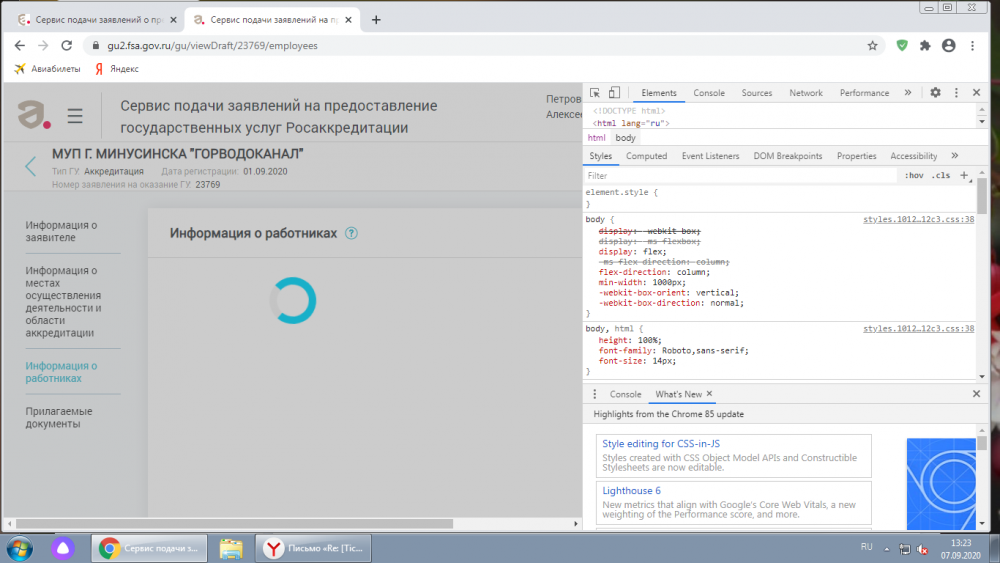1000x563 pixels.
Task: Click the back arrow beside the organization name
Action: coord(31,166)
